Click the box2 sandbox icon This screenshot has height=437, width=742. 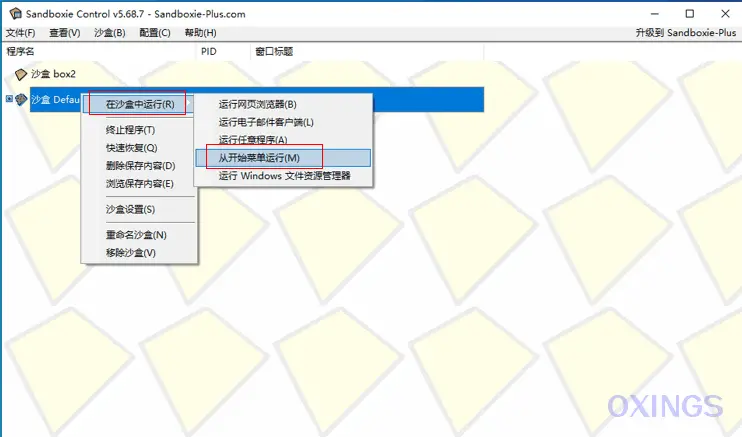[21, 74]
